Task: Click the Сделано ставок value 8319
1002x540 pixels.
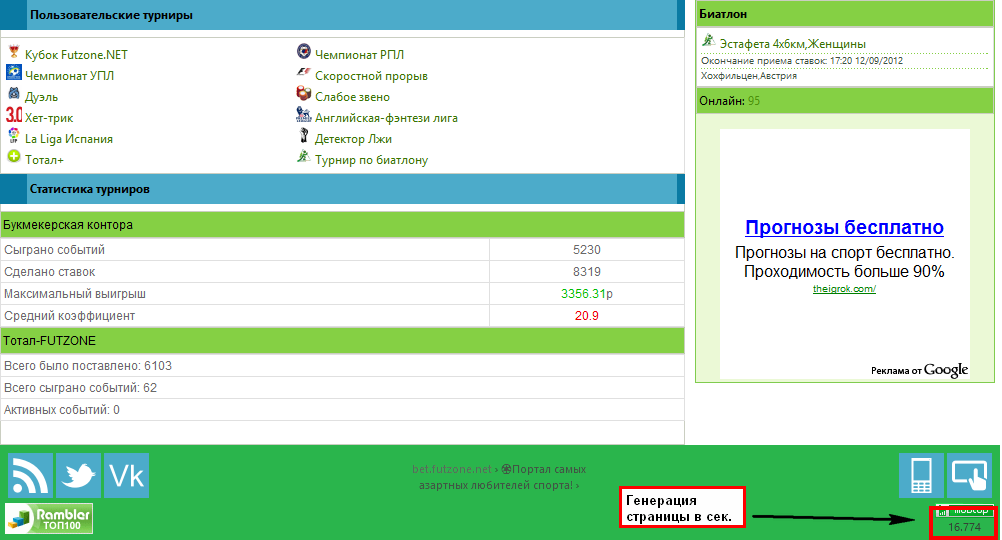Action: tap(587, 272)
